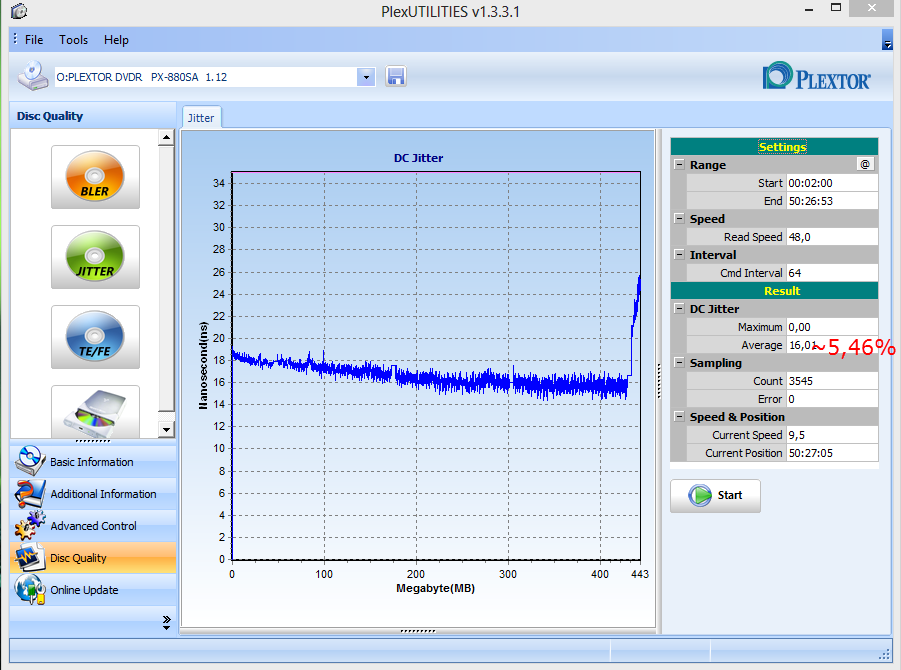Click the @ button in Range row
Screen dimensions: 901x670
pos(865,164)
